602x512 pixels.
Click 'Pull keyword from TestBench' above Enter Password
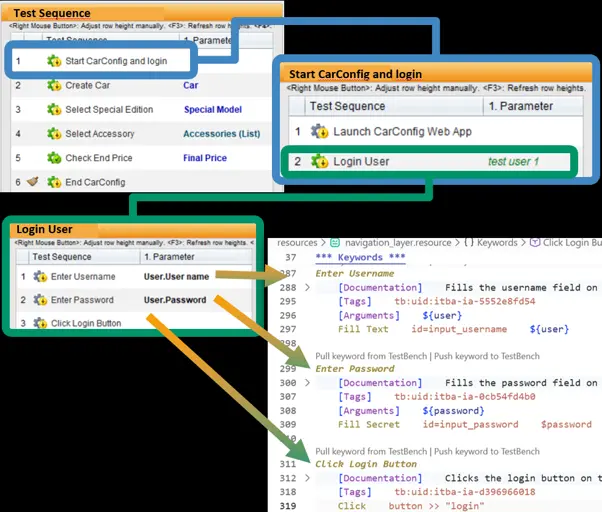[x=371, y=356]
